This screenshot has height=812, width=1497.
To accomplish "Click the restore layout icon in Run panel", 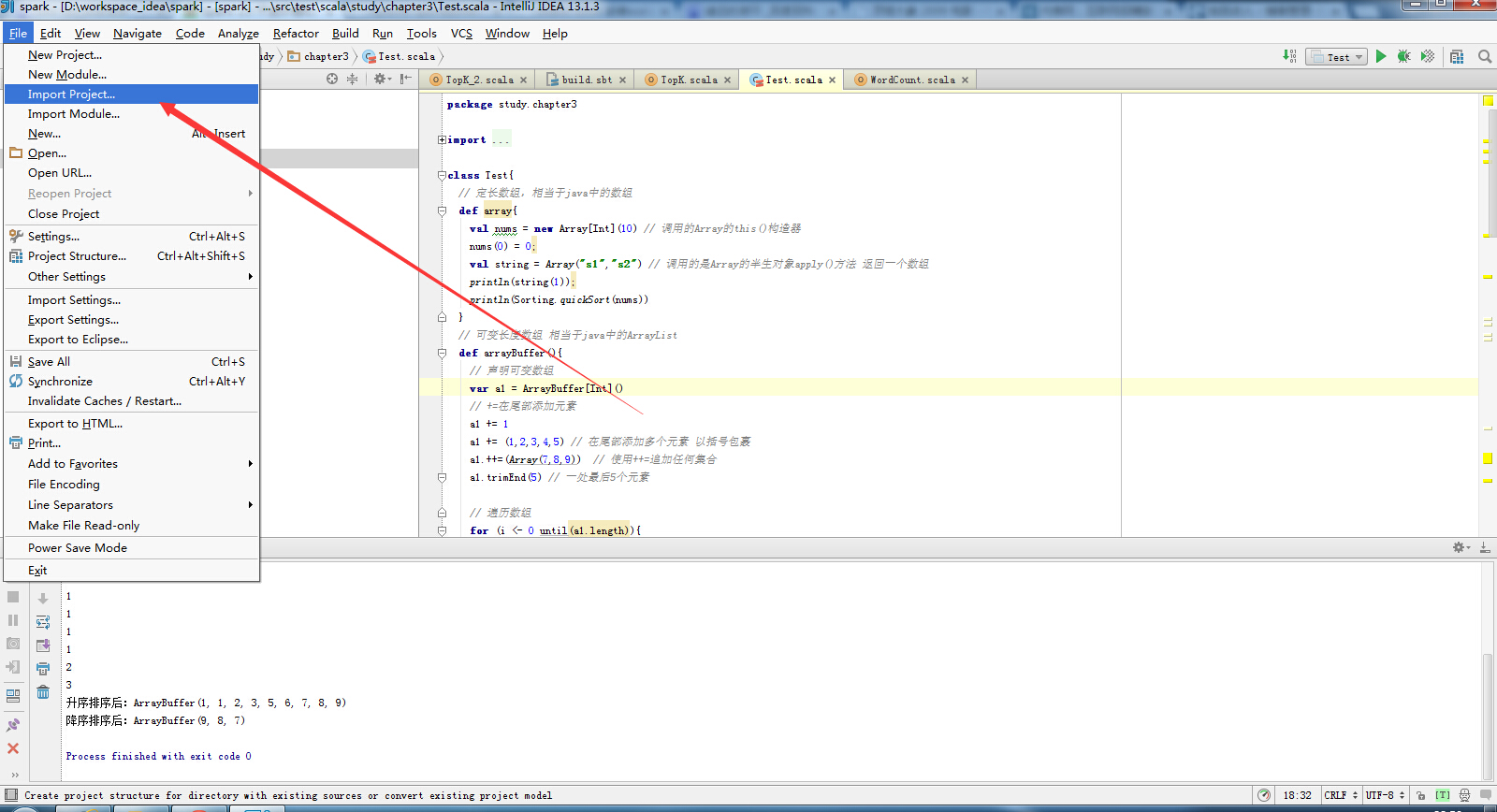I will coord(13,696).
